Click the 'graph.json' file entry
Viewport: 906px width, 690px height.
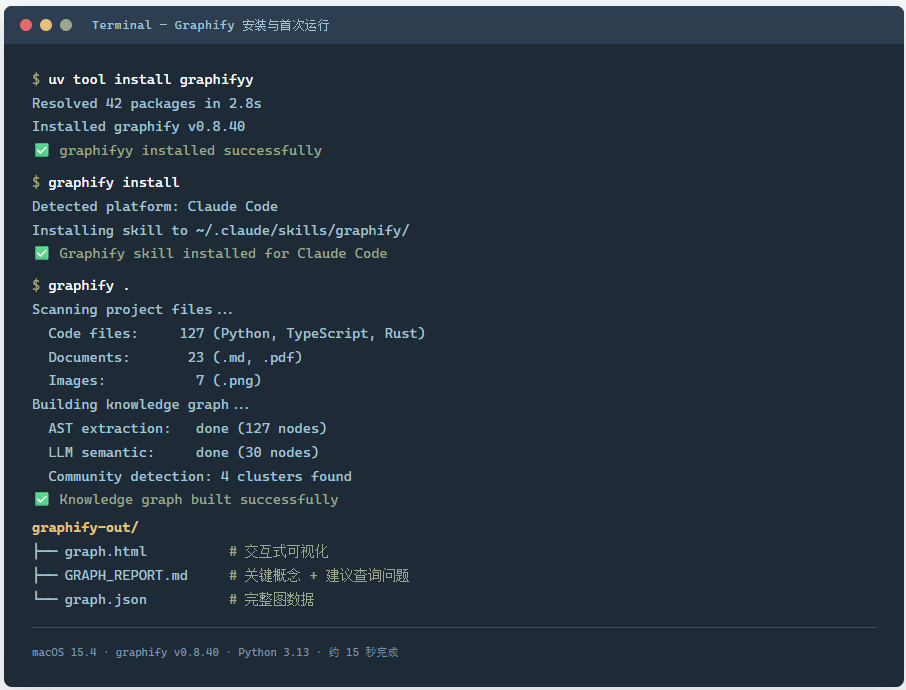tap(105, 600)
